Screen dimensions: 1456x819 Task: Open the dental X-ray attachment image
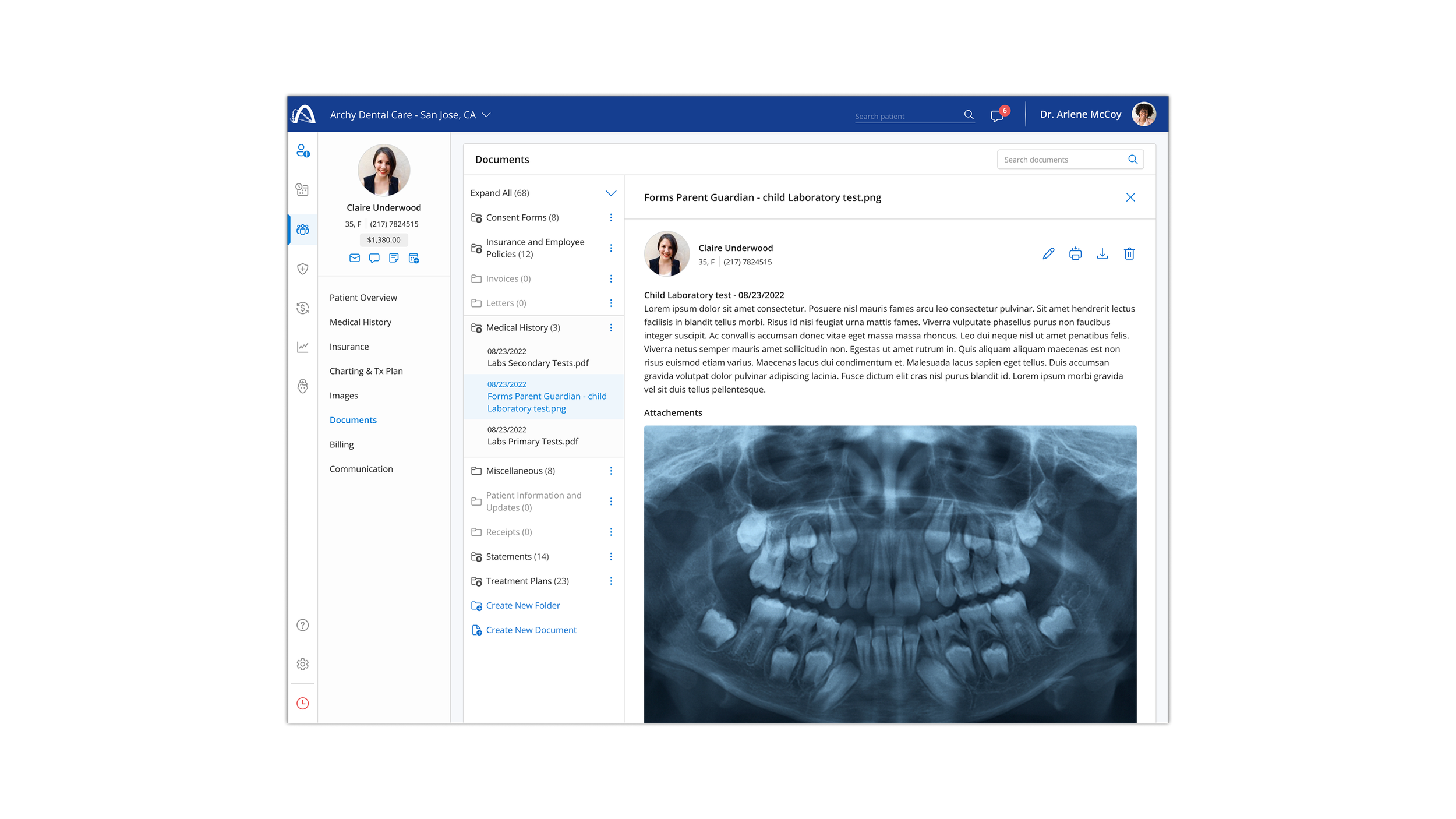coord(889,574)
